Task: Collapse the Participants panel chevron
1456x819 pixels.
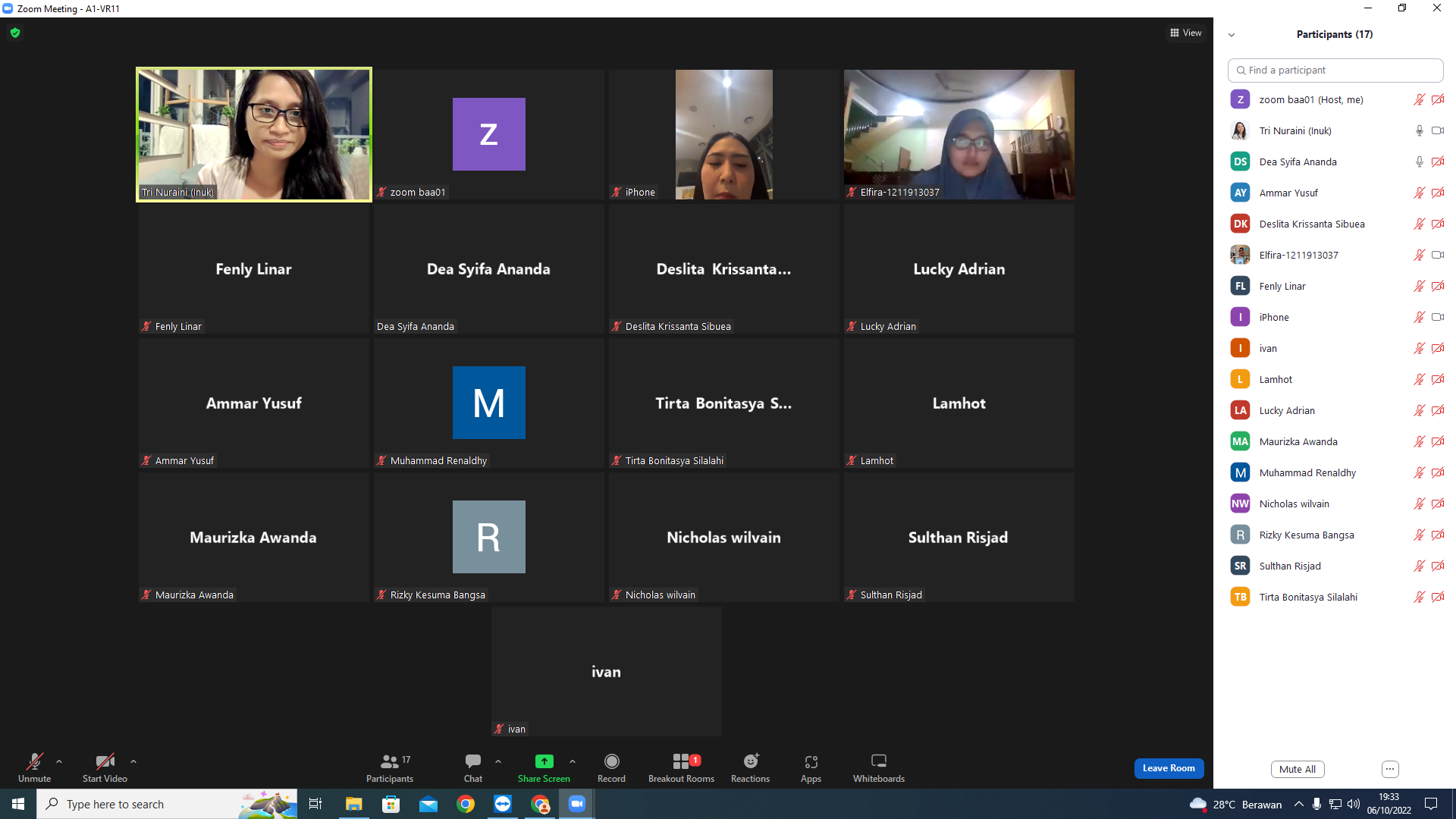Action: pos(1232,35)
